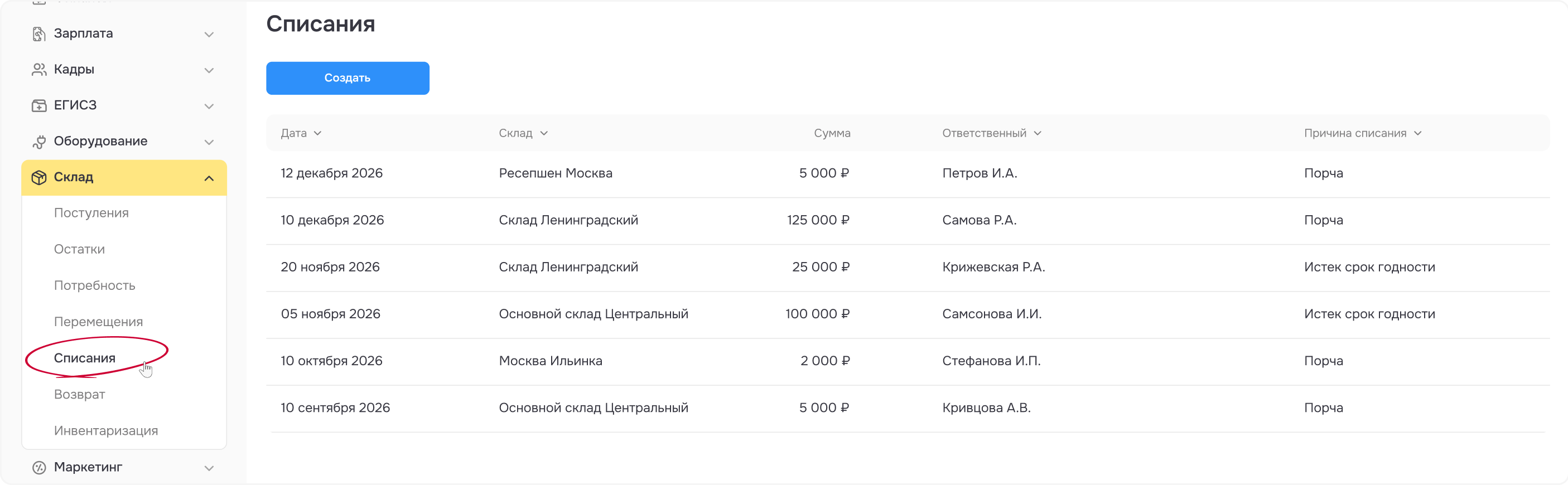The width and height of the screenshot is (1568, 485).
Task: Expand the Зарплата menu chevron
Action: (x=209, y=35)
